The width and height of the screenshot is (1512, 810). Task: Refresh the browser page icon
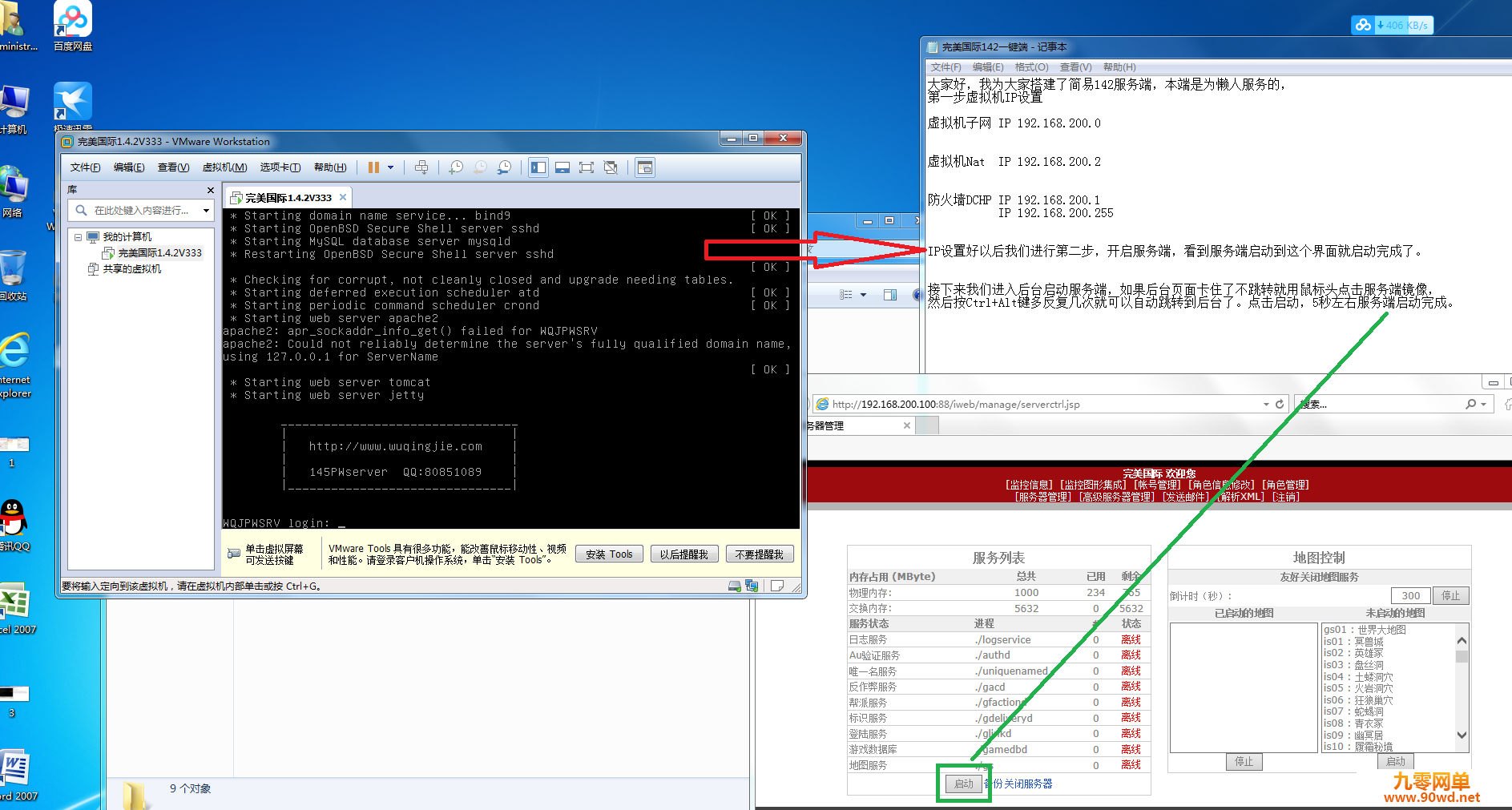coord(1280,404)
